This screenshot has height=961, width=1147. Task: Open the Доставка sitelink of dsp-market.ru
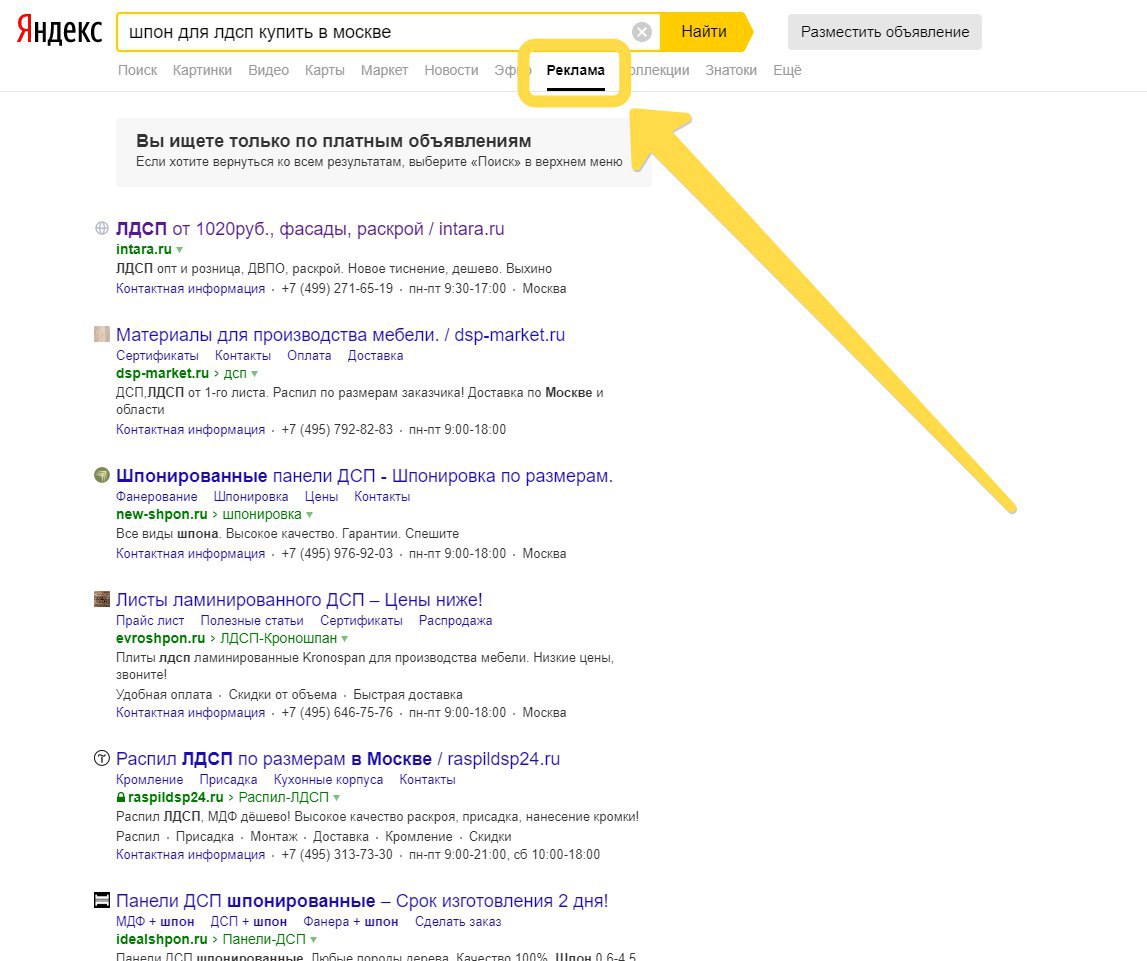tap(375, 355)
